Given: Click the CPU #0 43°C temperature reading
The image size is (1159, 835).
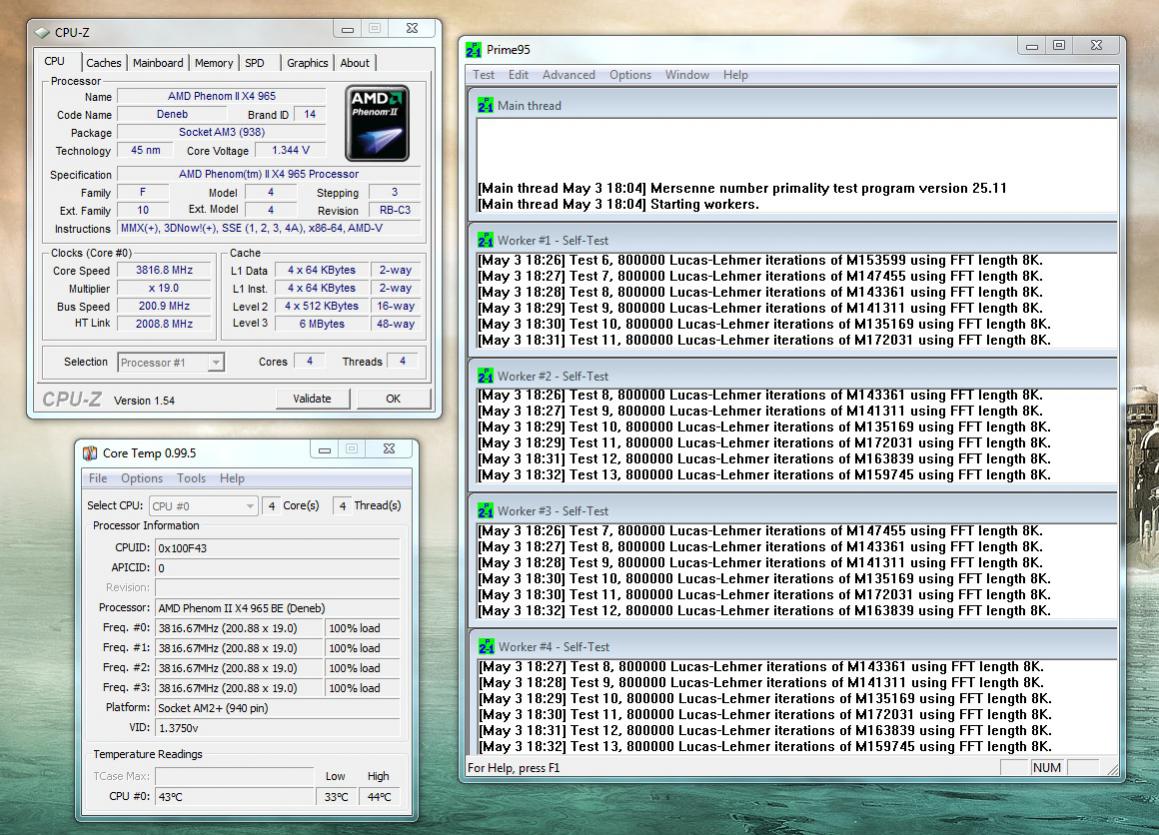Looking at the screenshot, I should pos(235,797).
